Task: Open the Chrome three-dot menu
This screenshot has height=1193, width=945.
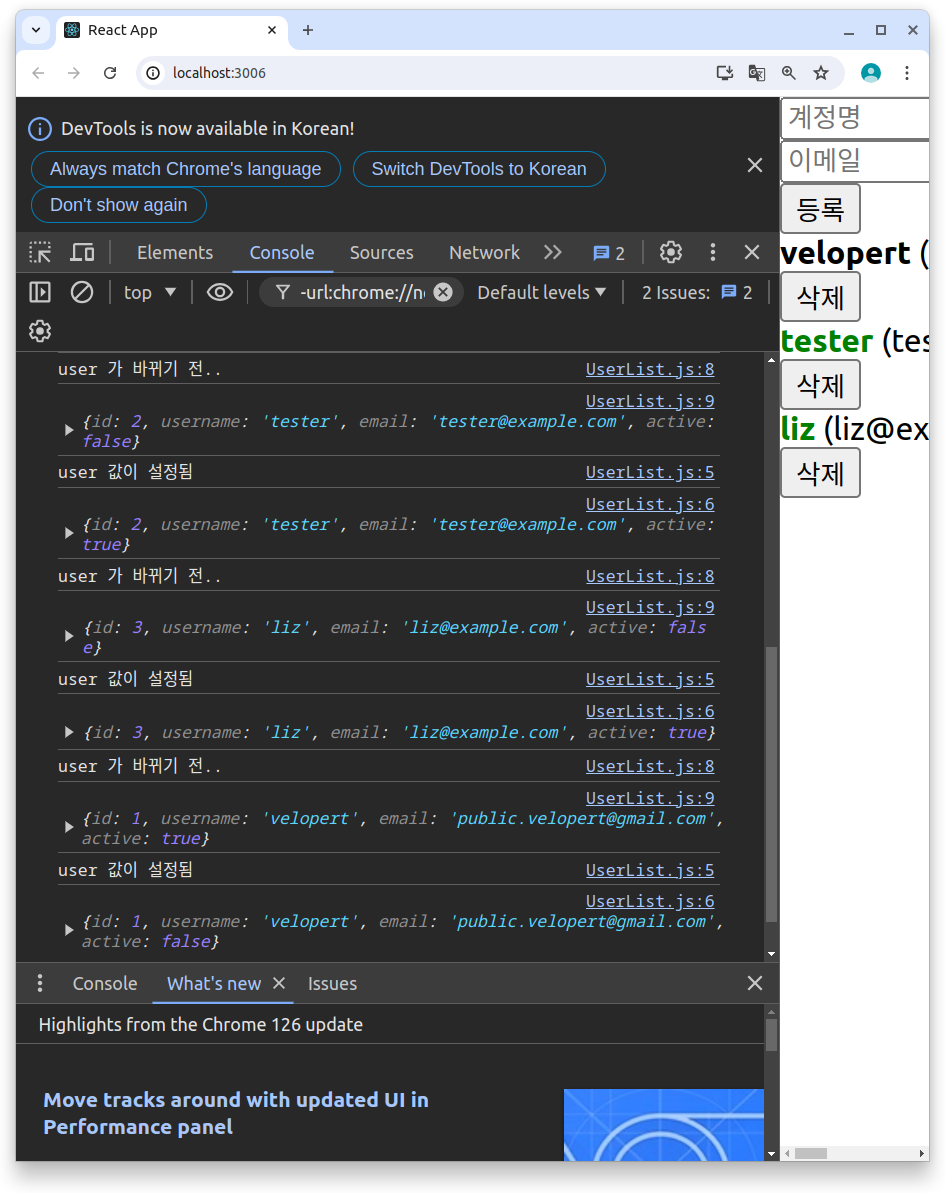Action: 907,73
